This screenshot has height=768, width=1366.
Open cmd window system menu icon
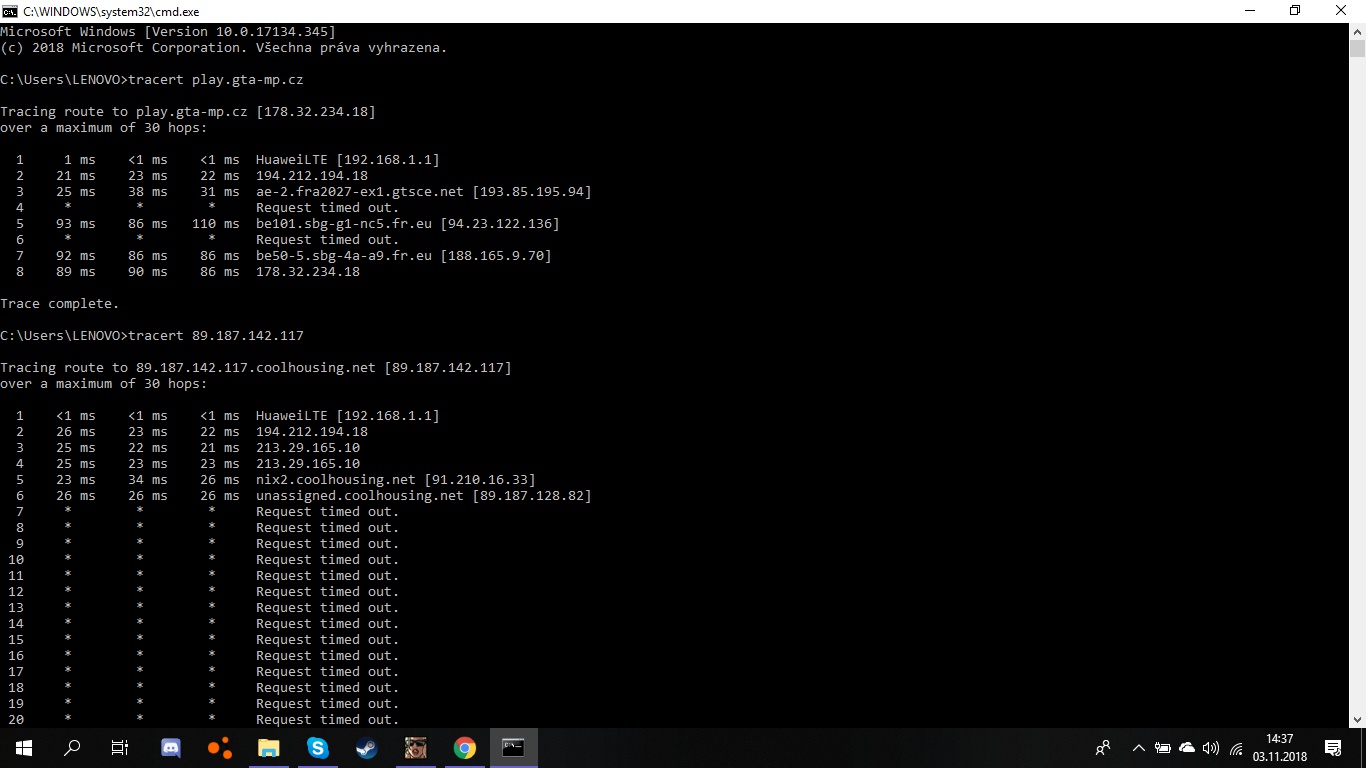pos(10,11)
